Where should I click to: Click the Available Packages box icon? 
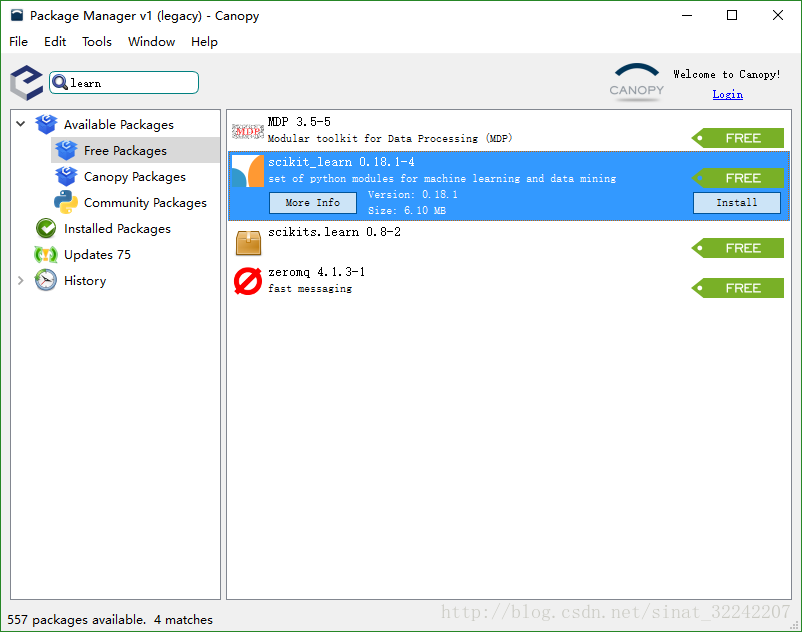tap(47, 124)
